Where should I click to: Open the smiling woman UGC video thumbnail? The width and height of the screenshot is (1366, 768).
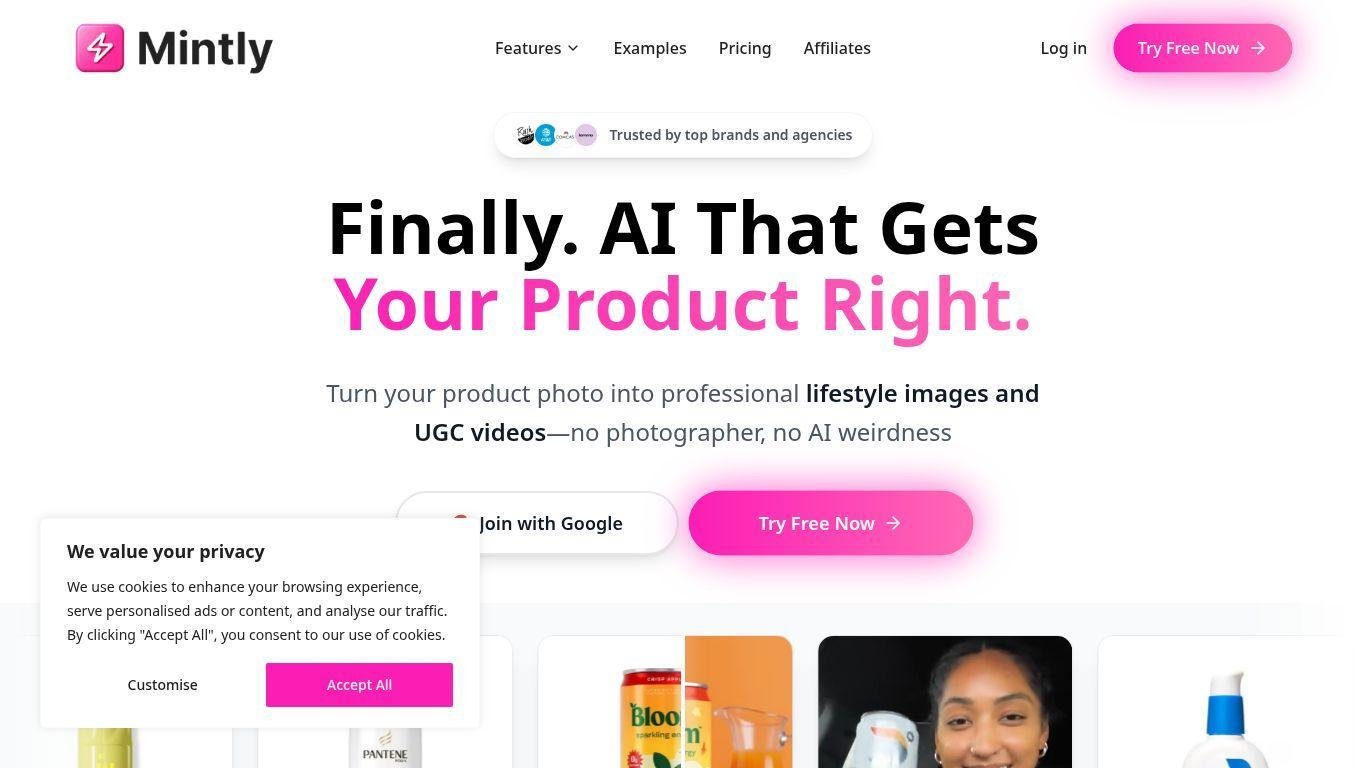(945, 702)
